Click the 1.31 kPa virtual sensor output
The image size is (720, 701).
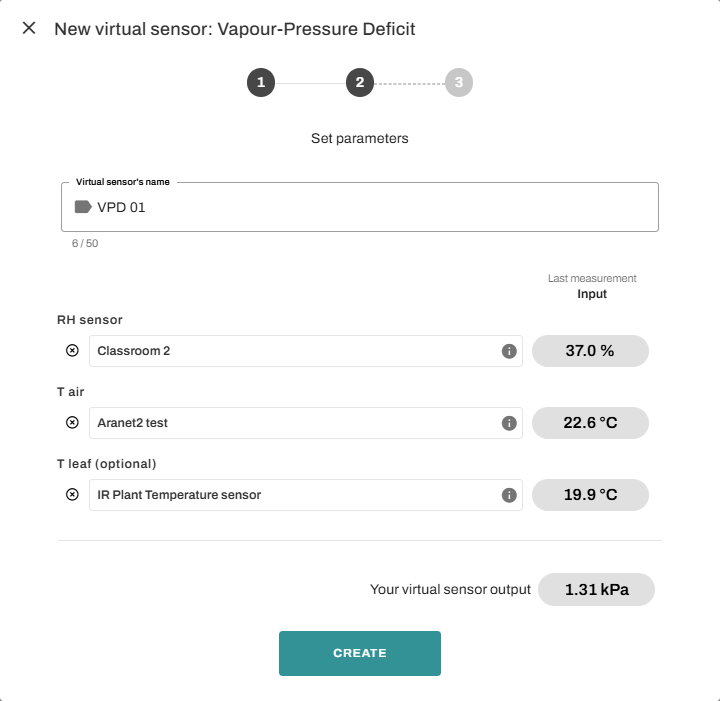596,590
